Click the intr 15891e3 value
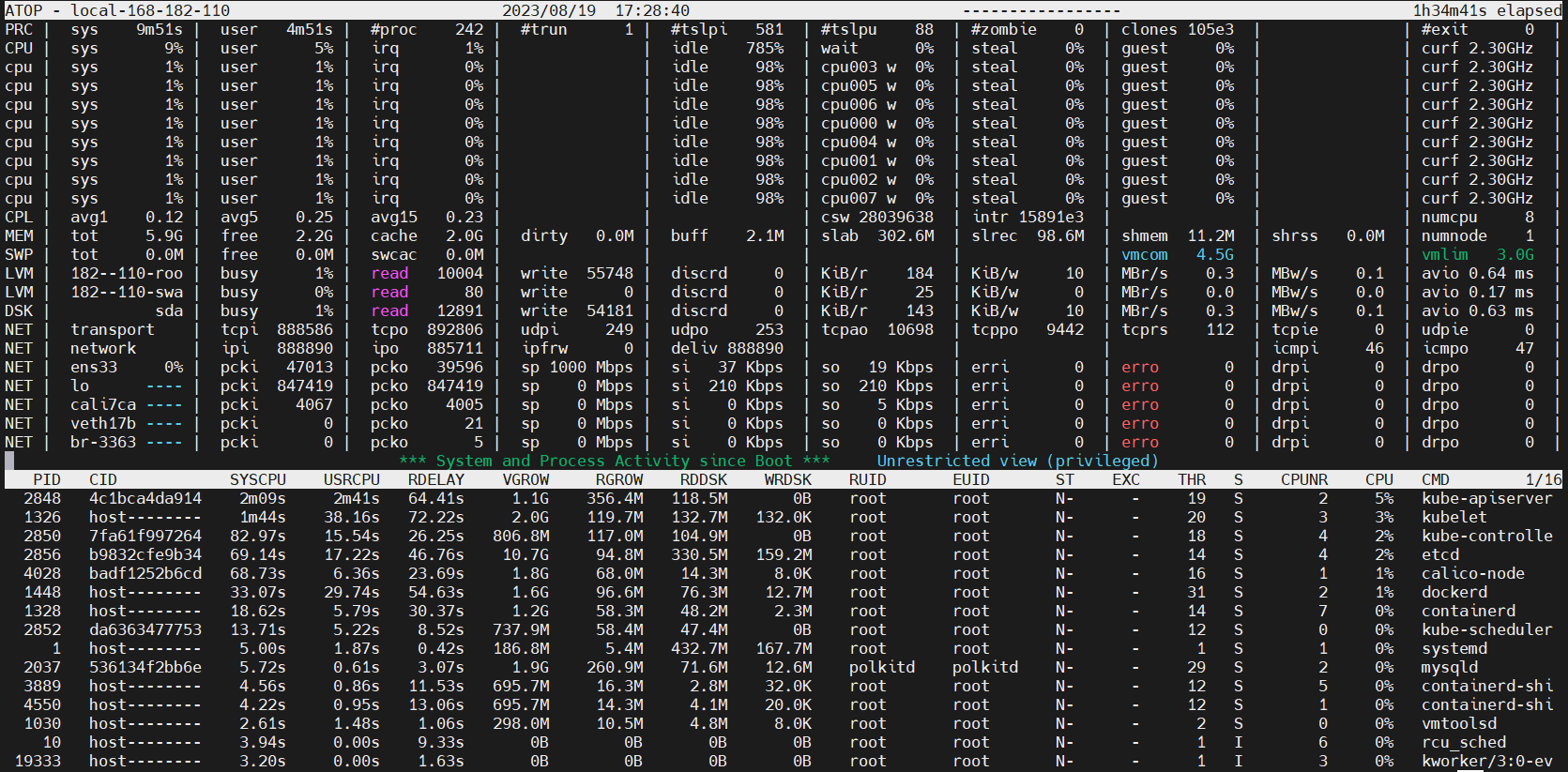The image size is (1568, 772). [x=1028, y=217]
